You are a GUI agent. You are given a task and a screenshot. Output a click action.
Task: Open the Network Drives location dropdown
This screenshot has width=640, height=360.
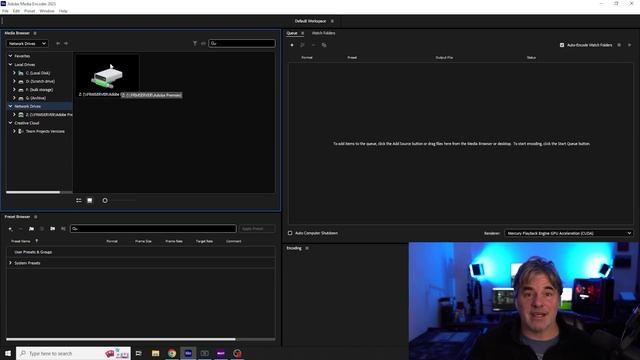tap(27, 43)
